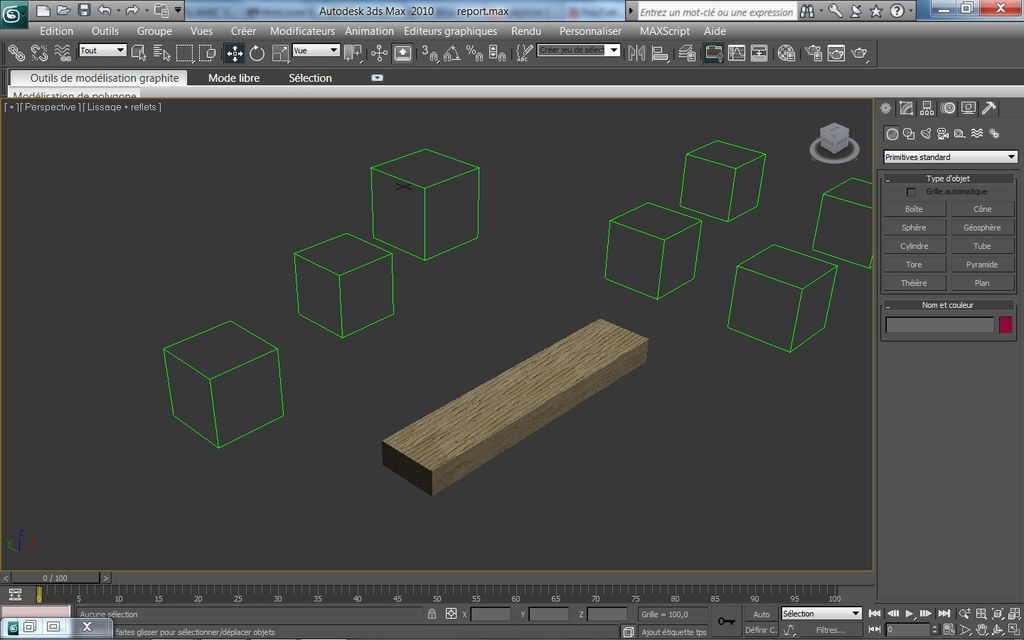Viewport: 1024px width, 640px height.
Task: Open the Modificateurs menu
Action: point(302,31)
